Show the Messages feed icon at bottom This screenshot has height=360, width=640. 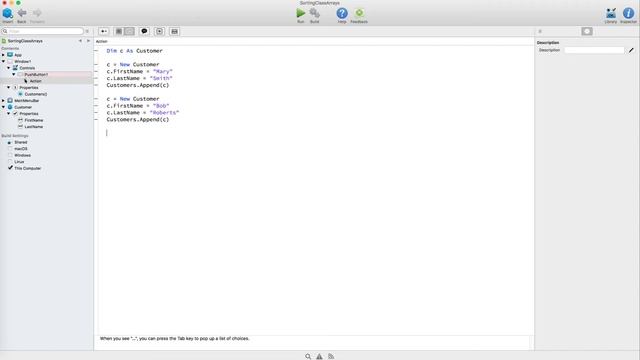(331, 356)
